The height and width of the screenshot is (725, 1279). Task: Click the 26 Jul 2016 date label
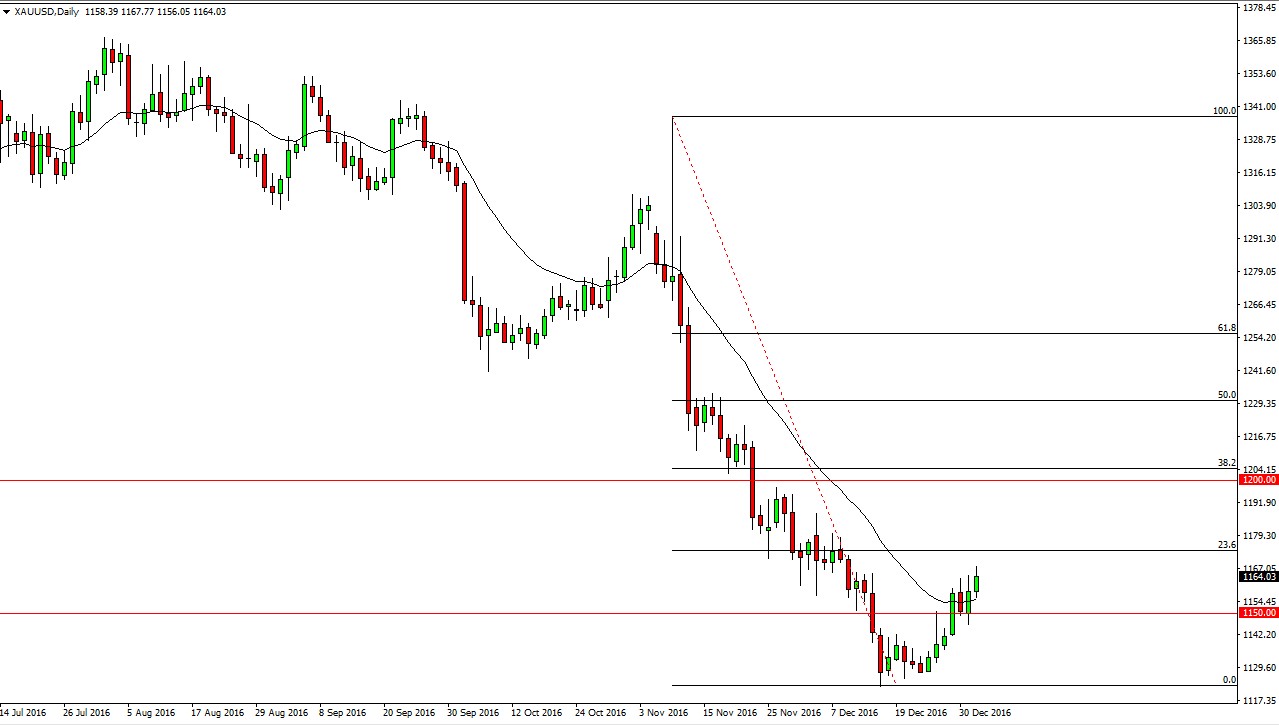coord(86,713)
